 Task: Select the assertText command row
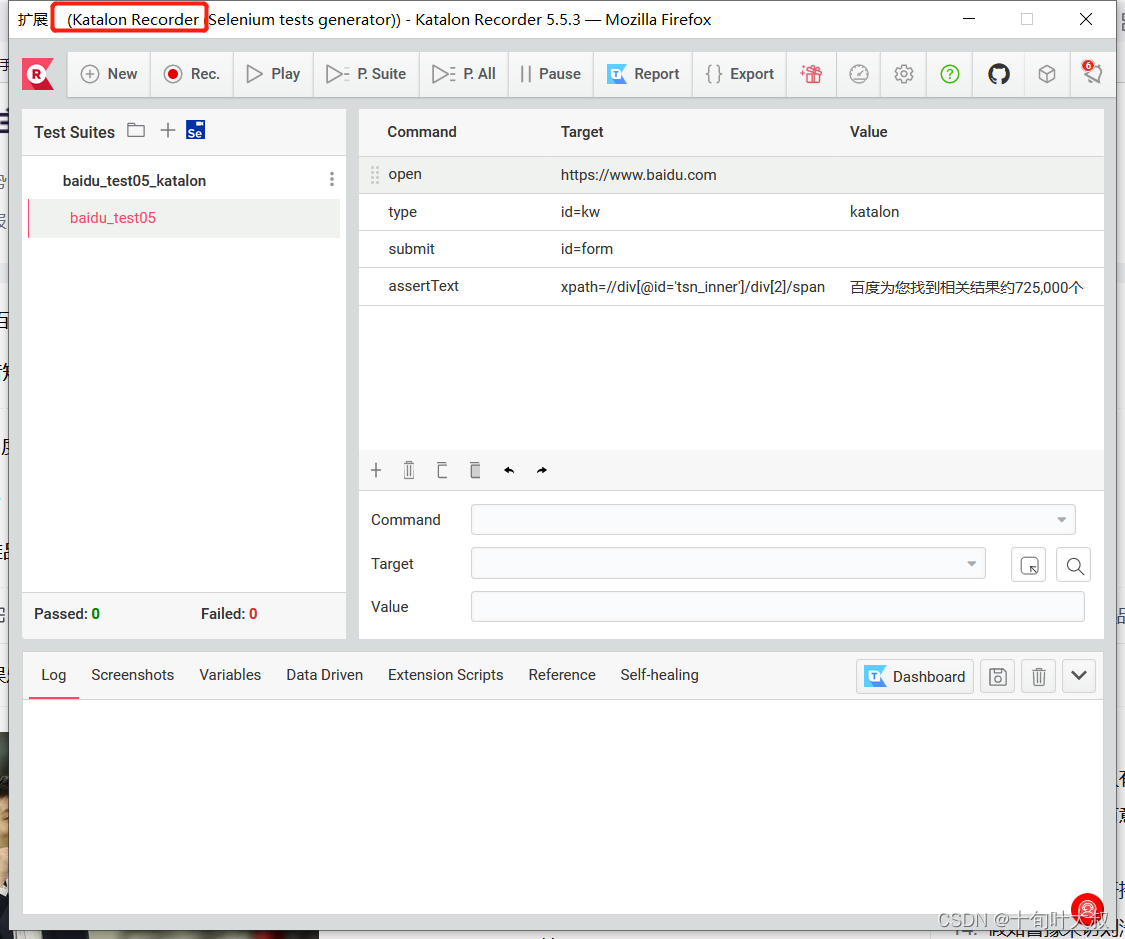(731, 286)
